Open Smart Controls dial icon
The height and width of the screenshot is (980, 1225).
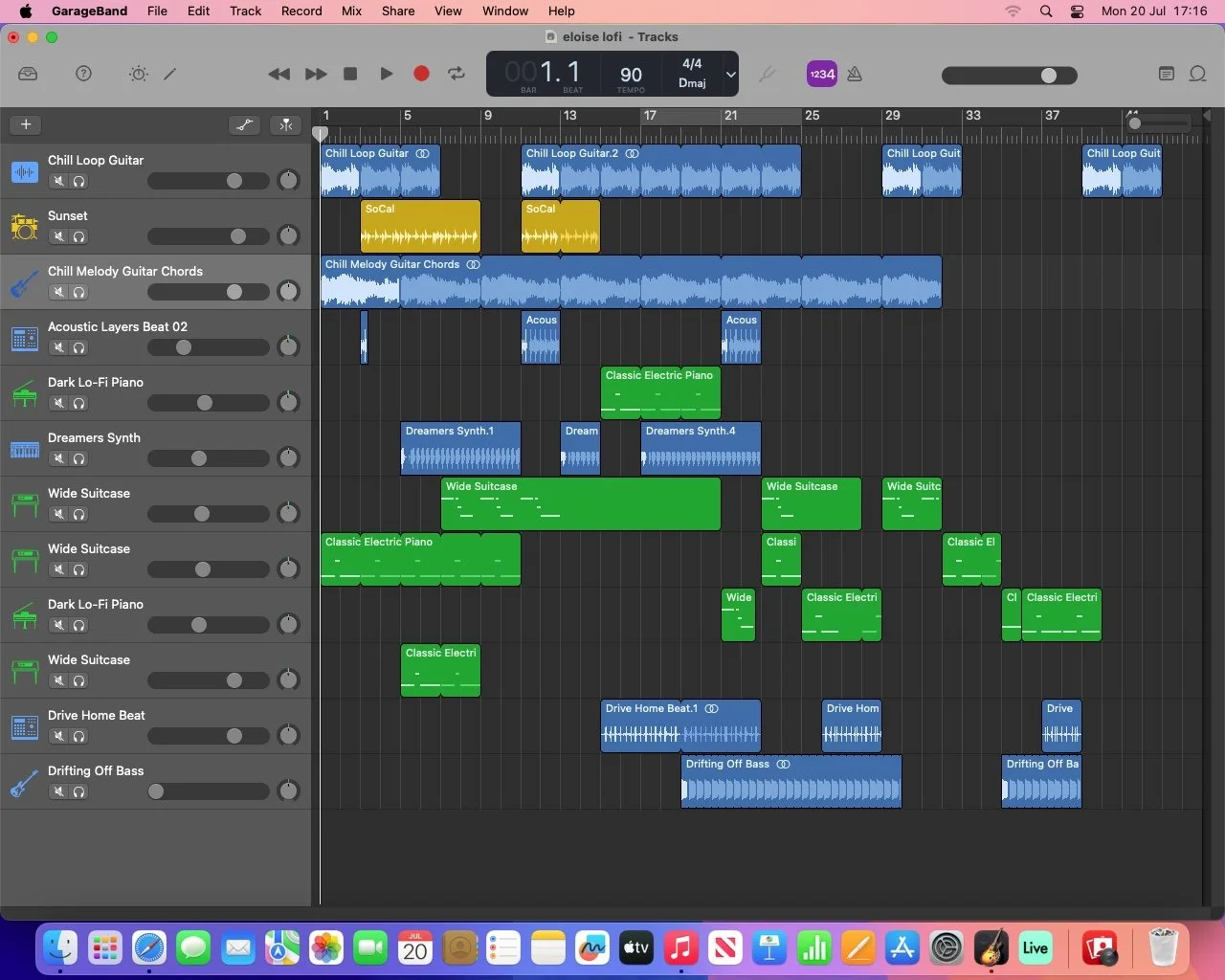(139, 74)
